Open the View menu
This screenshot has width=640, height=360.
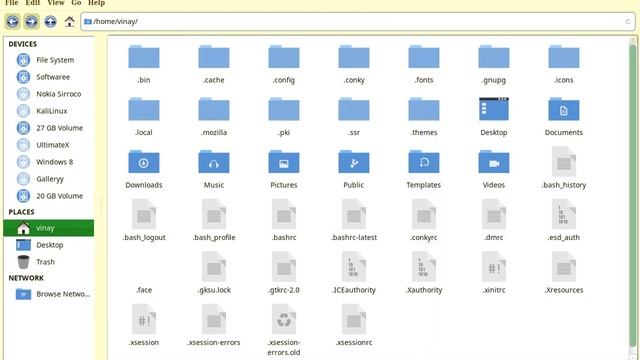click(56, 3)
